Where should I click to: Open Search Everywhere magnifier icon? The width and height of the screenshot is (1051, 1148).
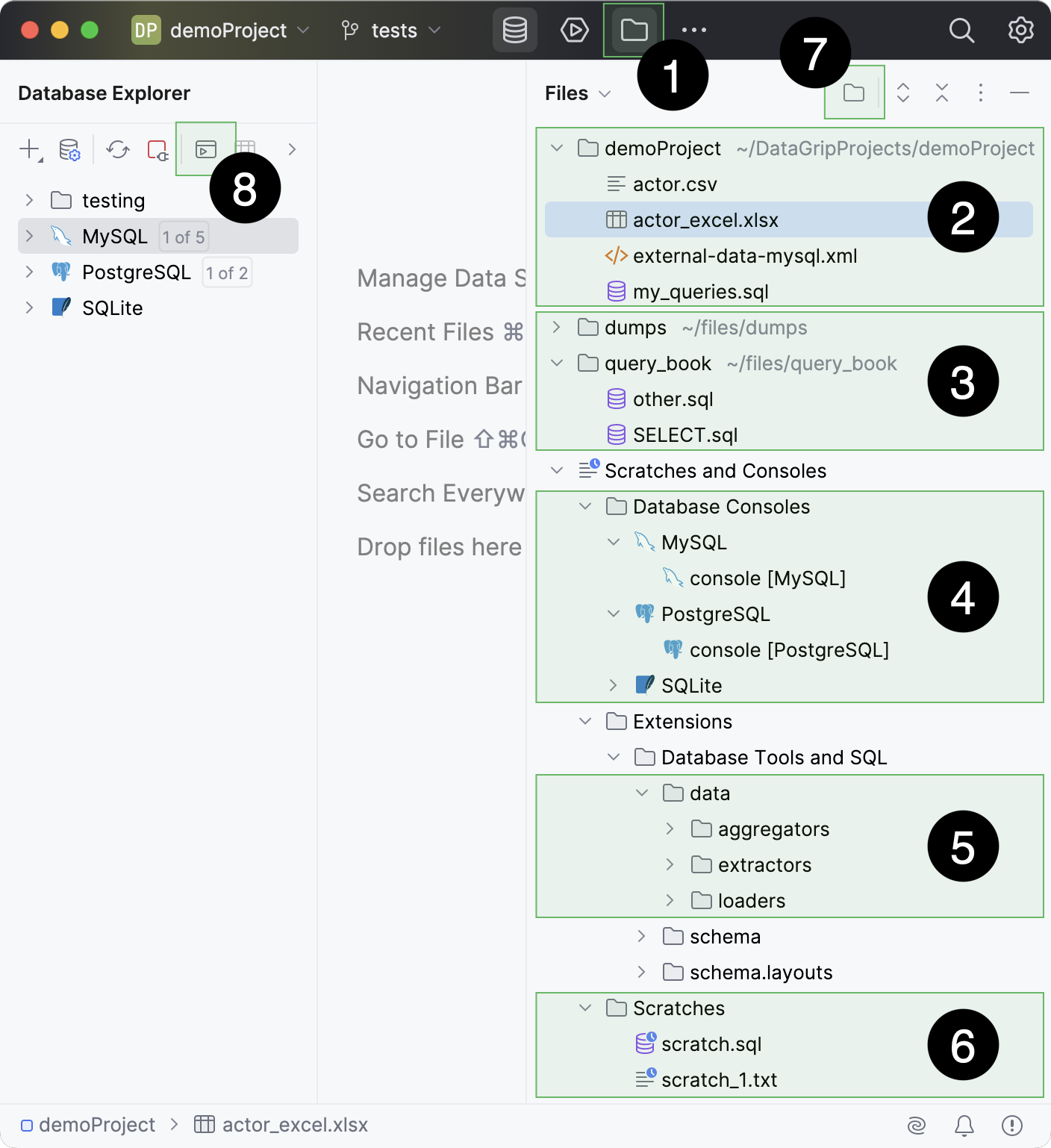[x=961, y=31]
